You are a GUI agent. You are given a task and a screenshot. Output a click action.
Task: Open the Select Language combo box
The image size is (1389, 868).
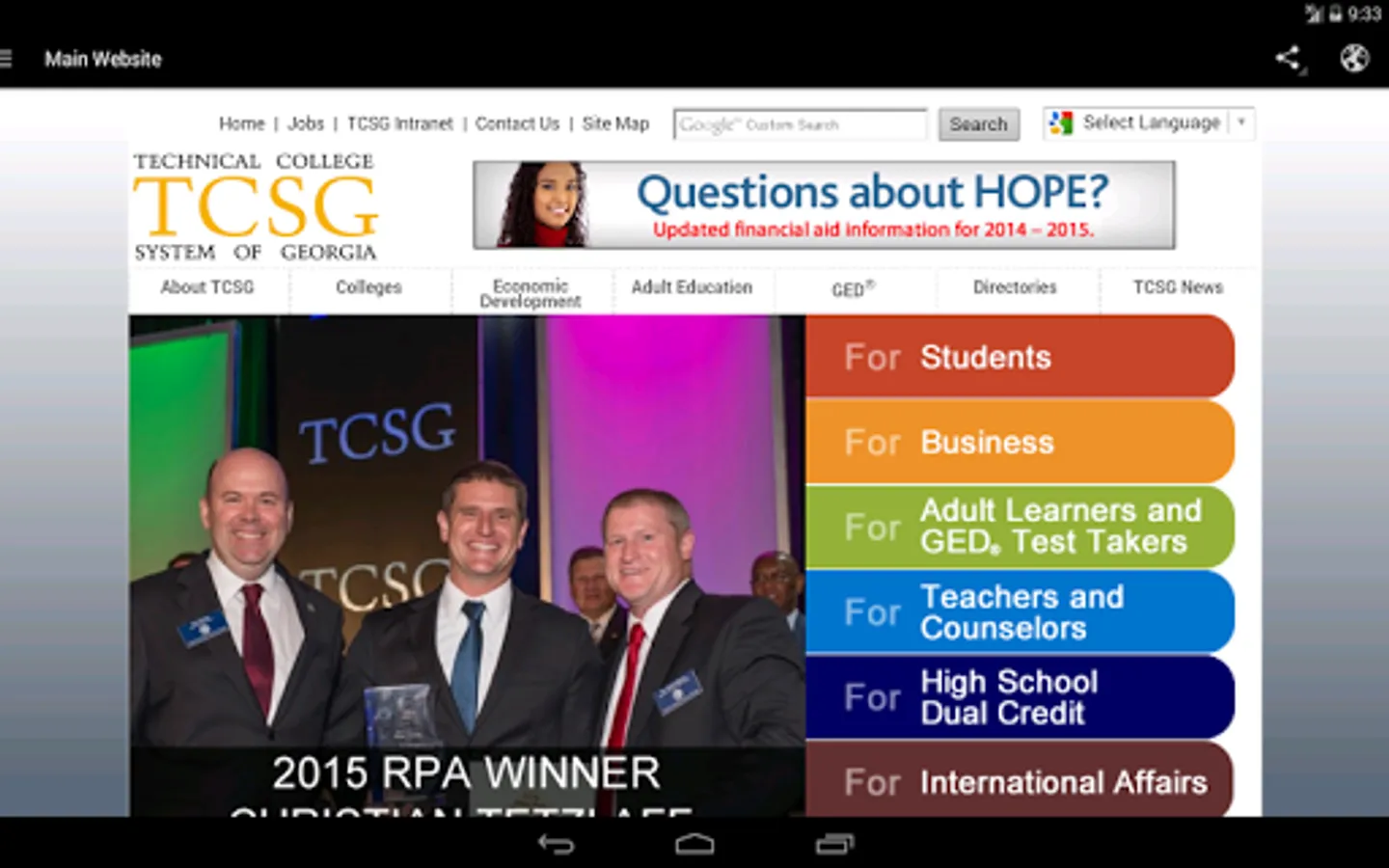pyautogui.click(x=1149, y=123)
